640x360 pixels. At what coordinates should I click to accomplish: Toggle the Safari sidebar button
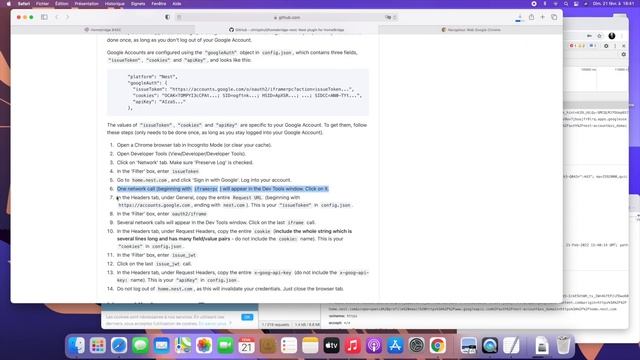coord(44,17)
